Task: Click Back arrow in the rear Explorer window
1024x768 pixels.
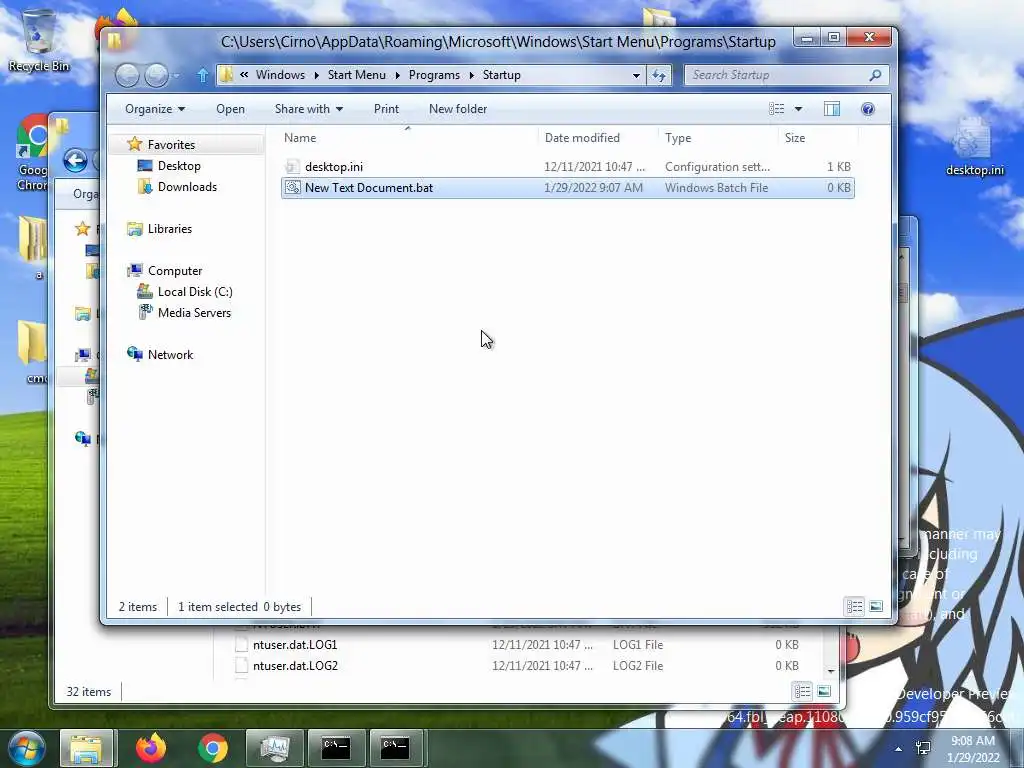Action: pos(76,161)
